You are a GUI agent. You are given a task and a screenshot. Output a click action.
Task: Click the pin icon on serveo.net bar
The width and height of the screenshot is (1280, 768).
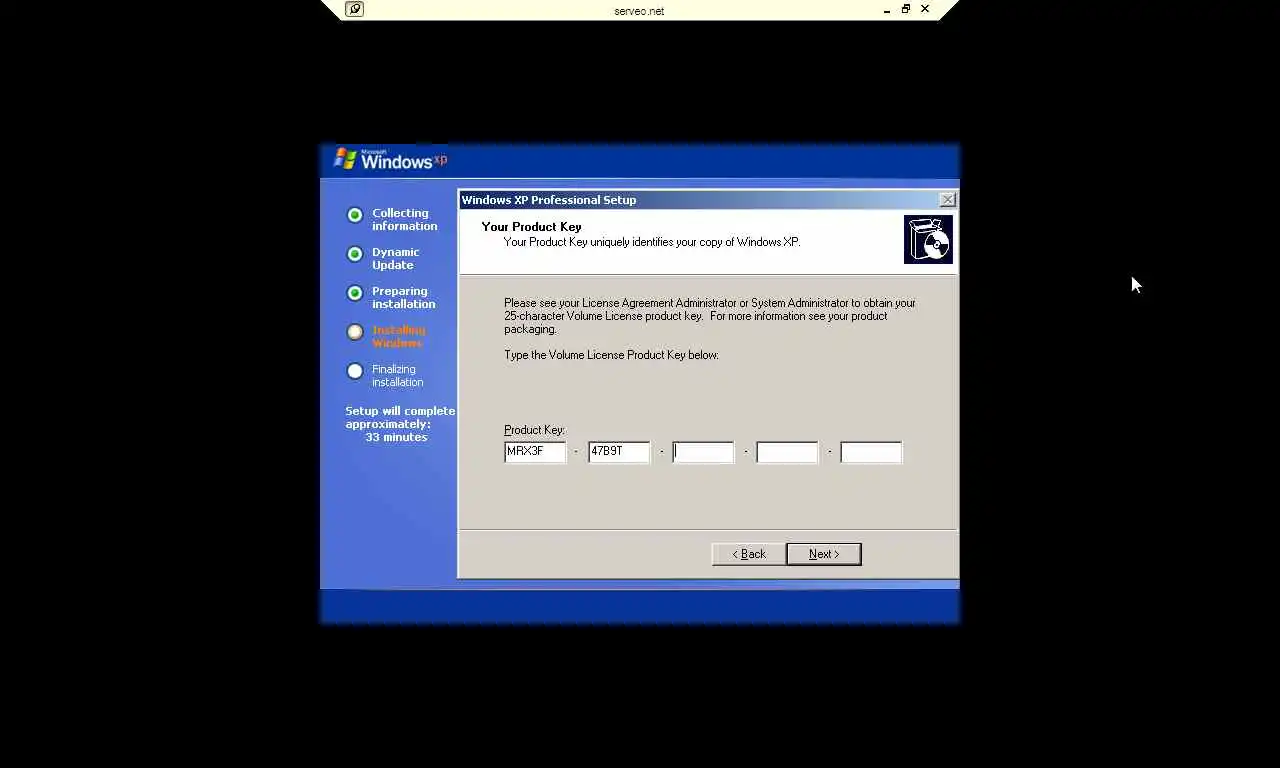[354, 9]
